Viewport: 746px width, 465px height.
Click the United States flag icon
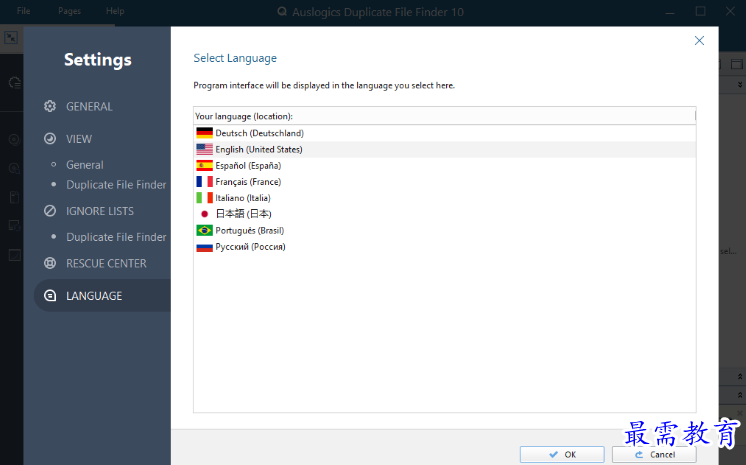click(x=205, y=149)
